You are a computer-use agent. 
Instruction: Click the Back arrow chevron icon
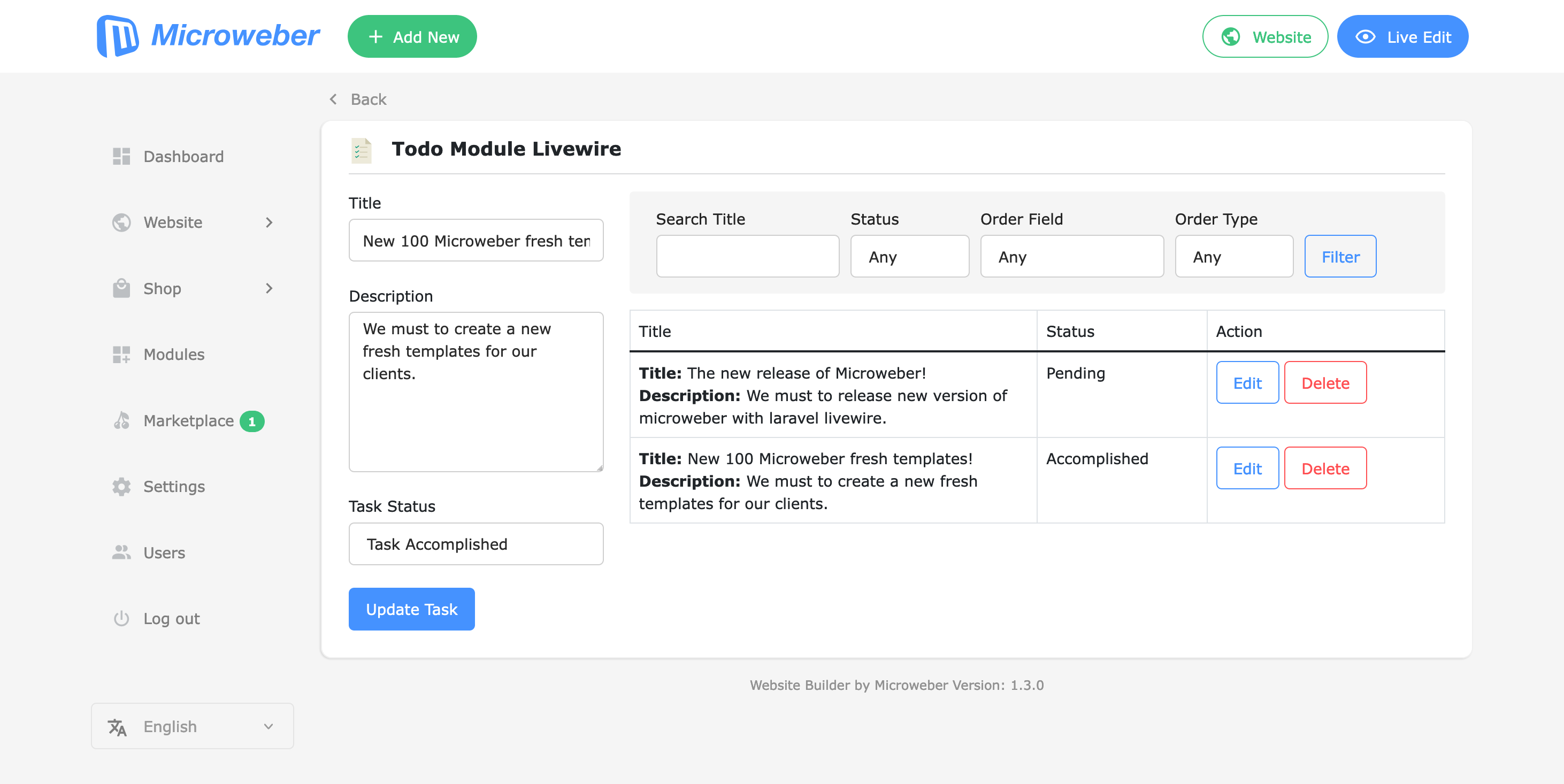[x=333, y=99]
